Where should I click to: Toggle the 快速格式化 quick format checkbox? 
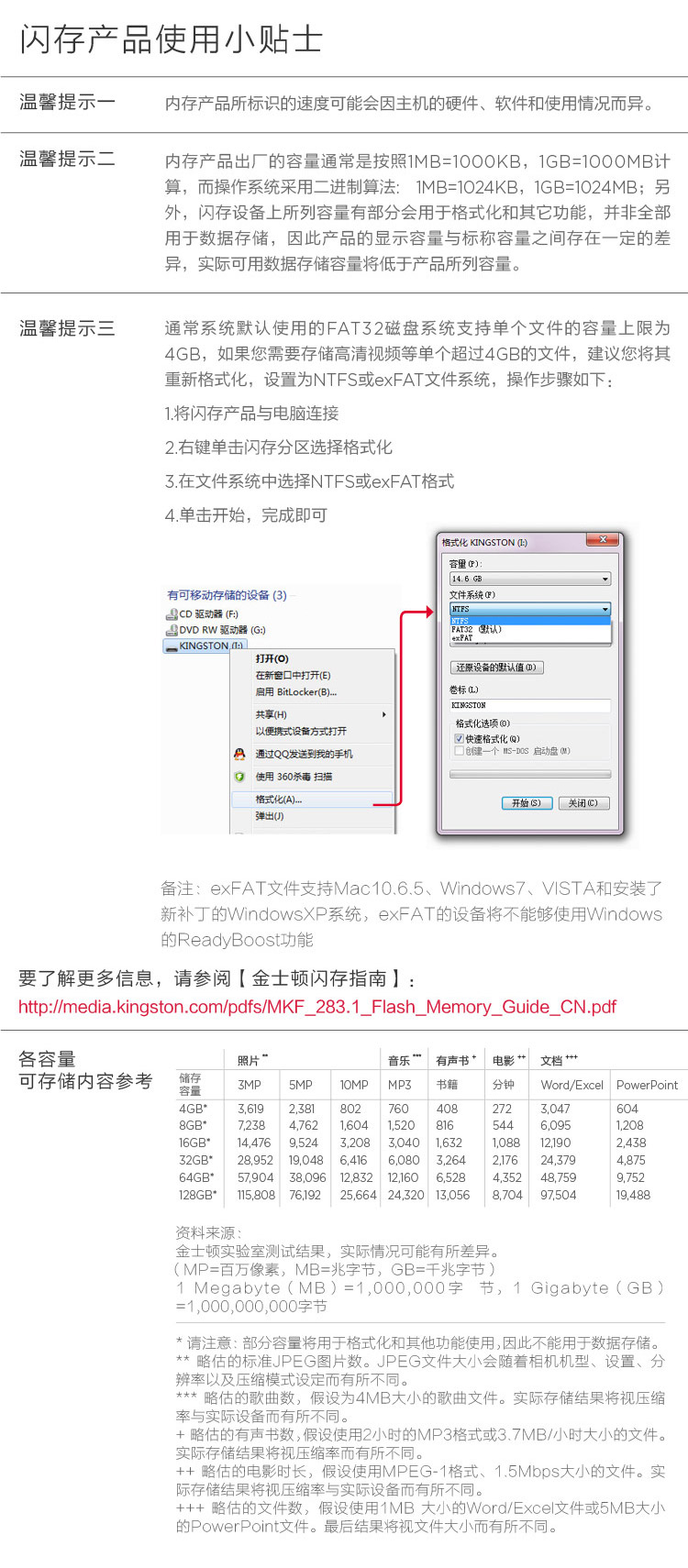[460, 738]
